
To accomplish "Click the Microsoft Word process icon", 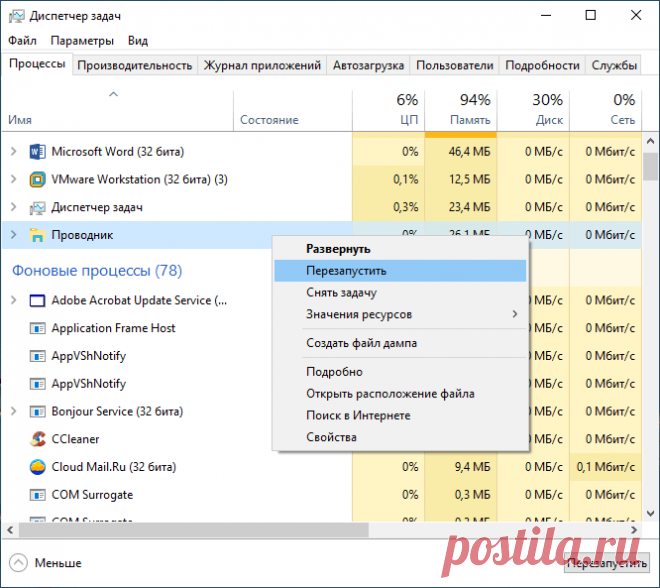I will pos(37,152).
